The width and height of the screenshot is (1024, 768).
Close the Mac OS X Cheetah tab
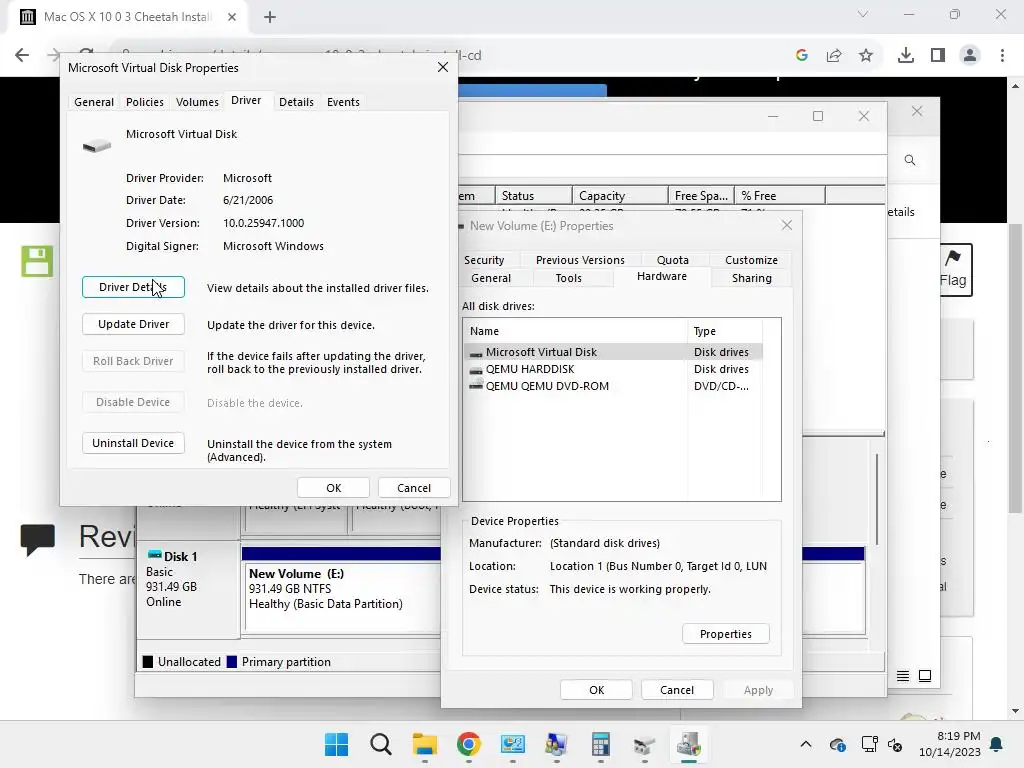coord(232,17)
